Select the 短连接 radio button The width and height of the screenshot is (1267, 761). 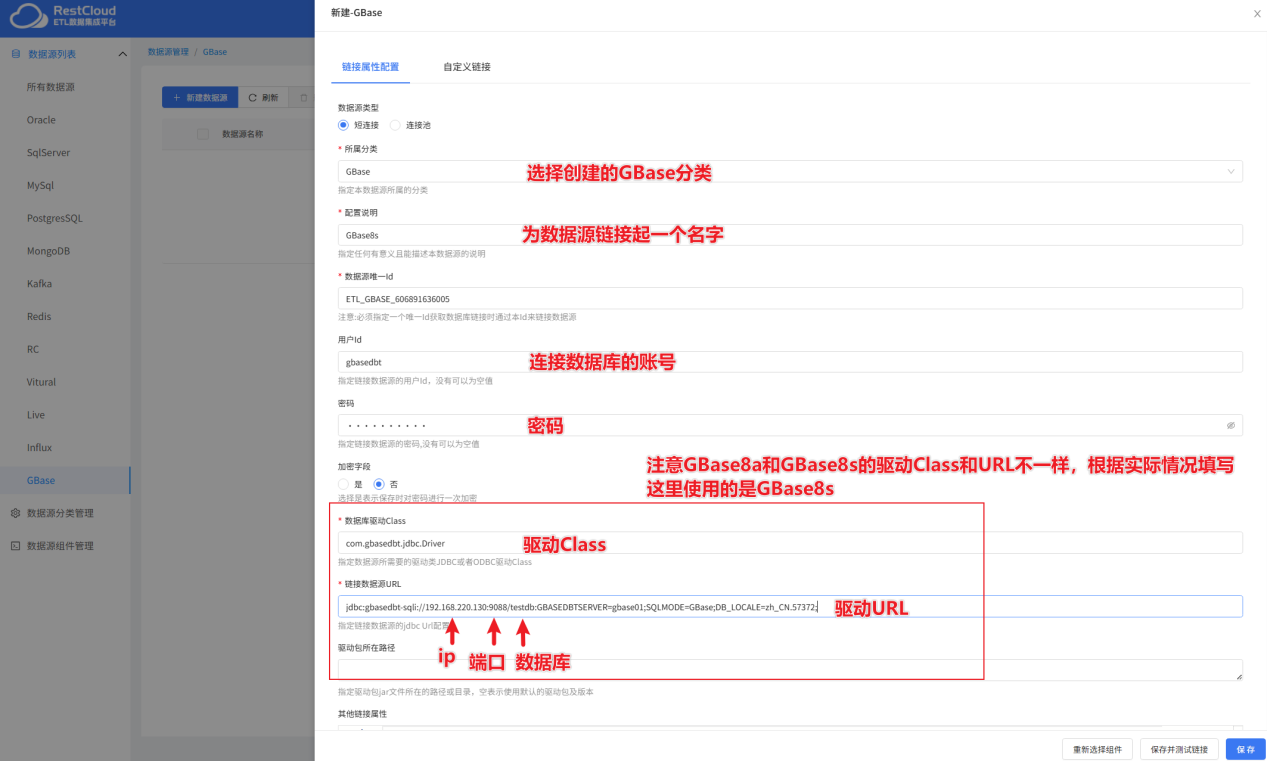343,125
